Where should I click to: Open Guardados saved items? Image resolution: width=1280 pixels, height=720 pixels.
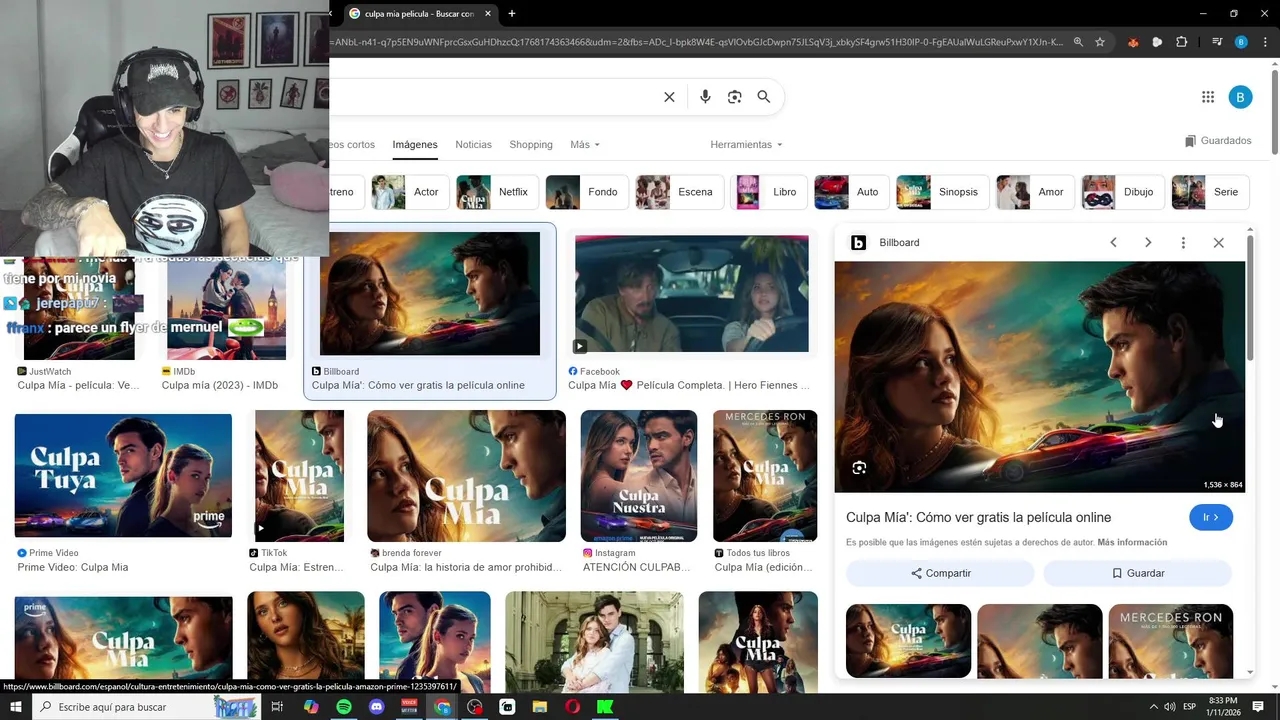click(1218, 141)
